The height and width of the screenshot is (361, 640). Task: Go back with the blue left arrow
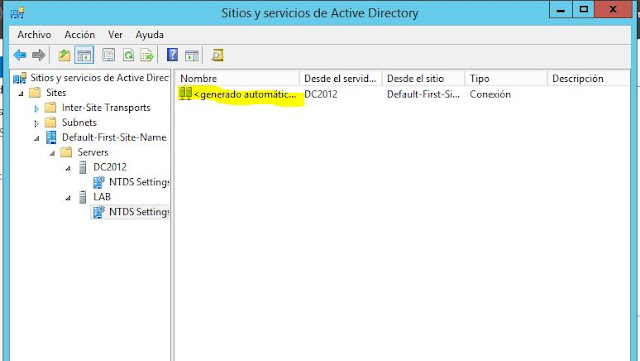click(20, 55)
